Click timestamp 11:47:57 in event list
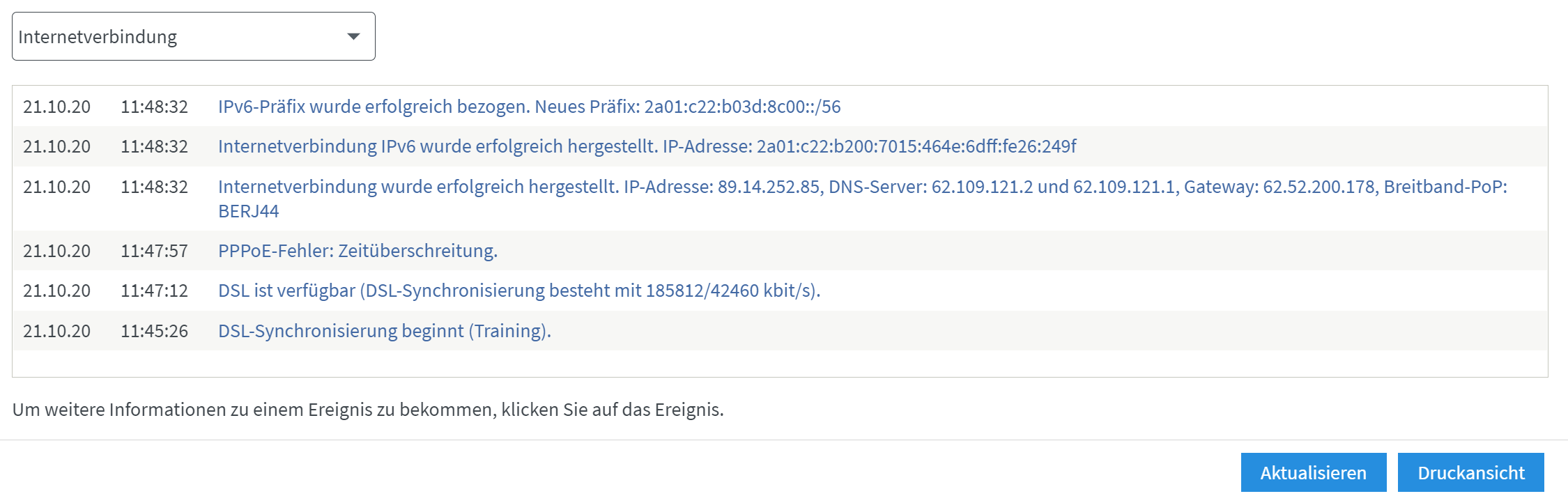 pos(154,251)
